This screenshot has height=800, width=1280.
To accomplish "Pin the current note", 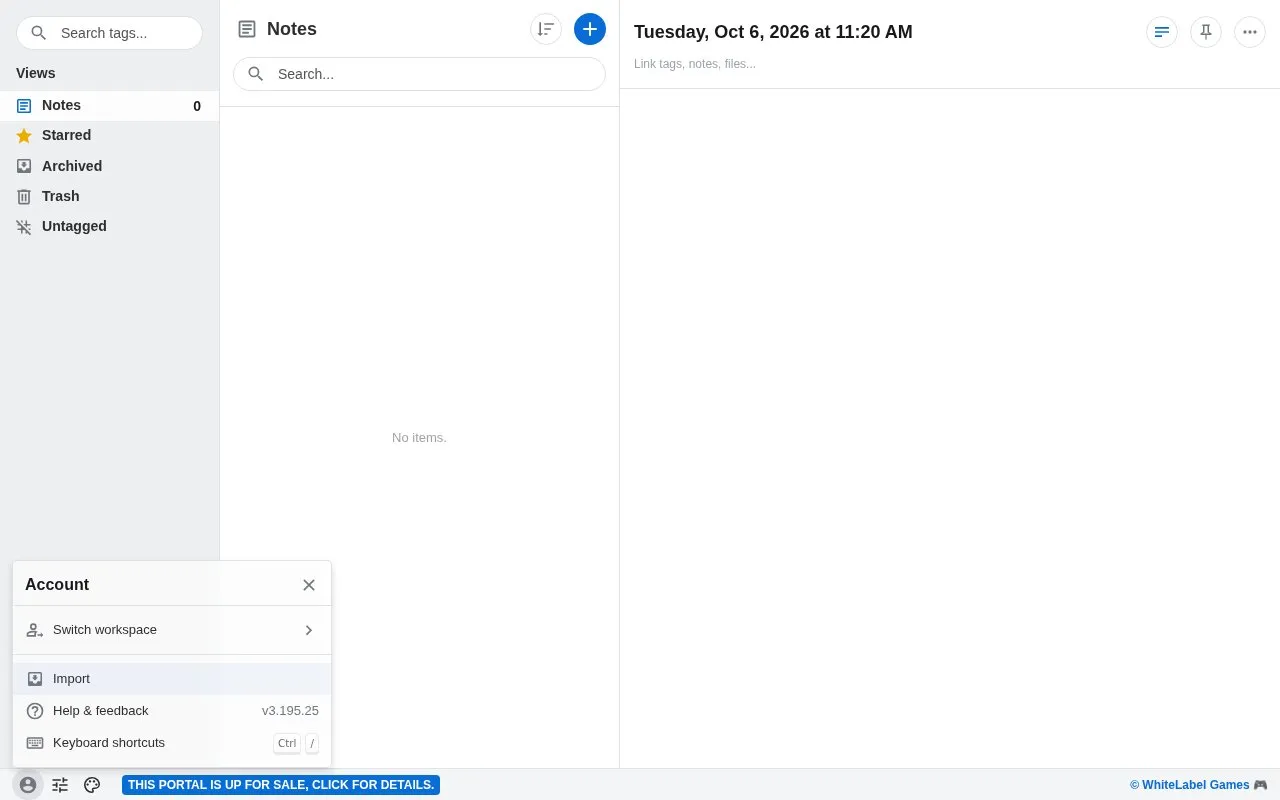I will (1206, 32).
